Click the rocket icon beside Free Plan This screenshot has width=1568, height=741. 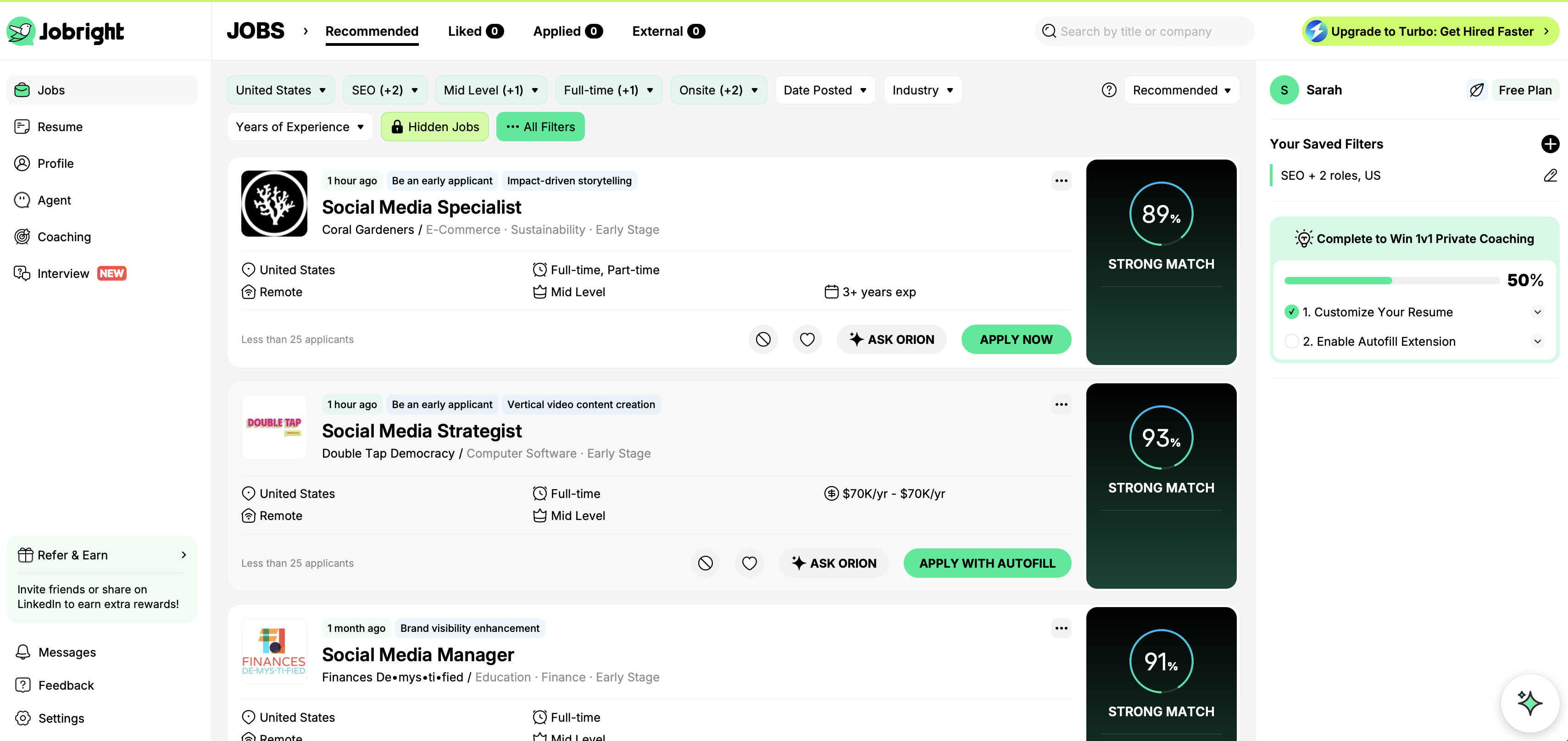[x=1476, y=90]
